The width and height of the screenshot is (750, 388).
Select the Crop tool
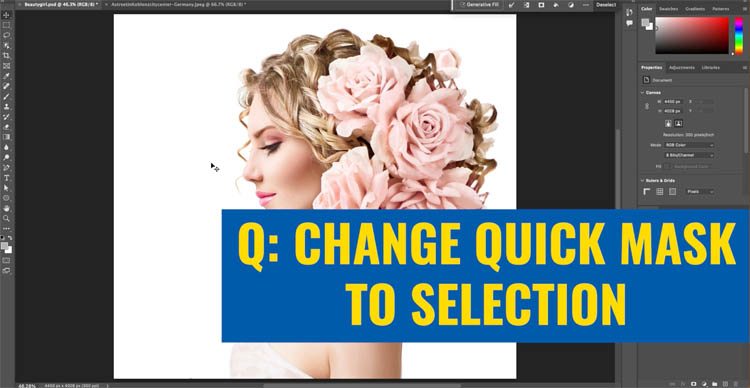point(7,55)
